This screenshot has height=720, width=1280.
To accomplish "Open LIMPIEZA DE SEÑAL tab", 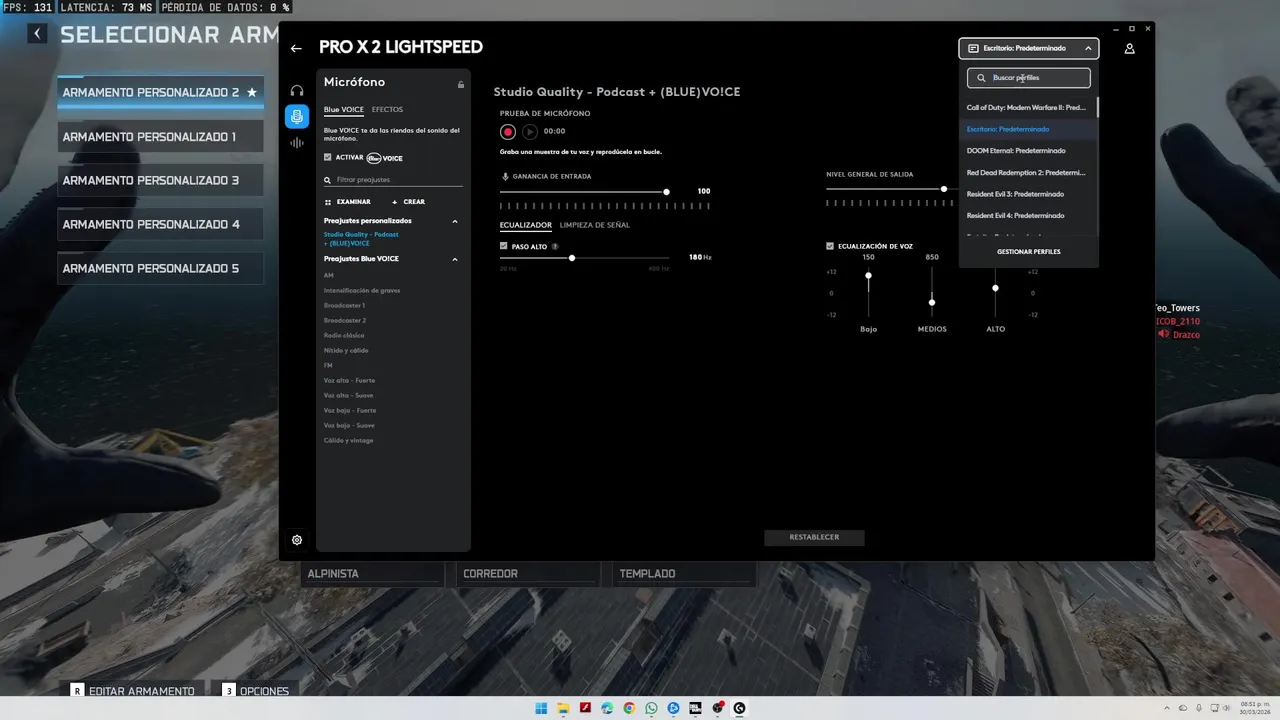I will [x=594, y=225].
